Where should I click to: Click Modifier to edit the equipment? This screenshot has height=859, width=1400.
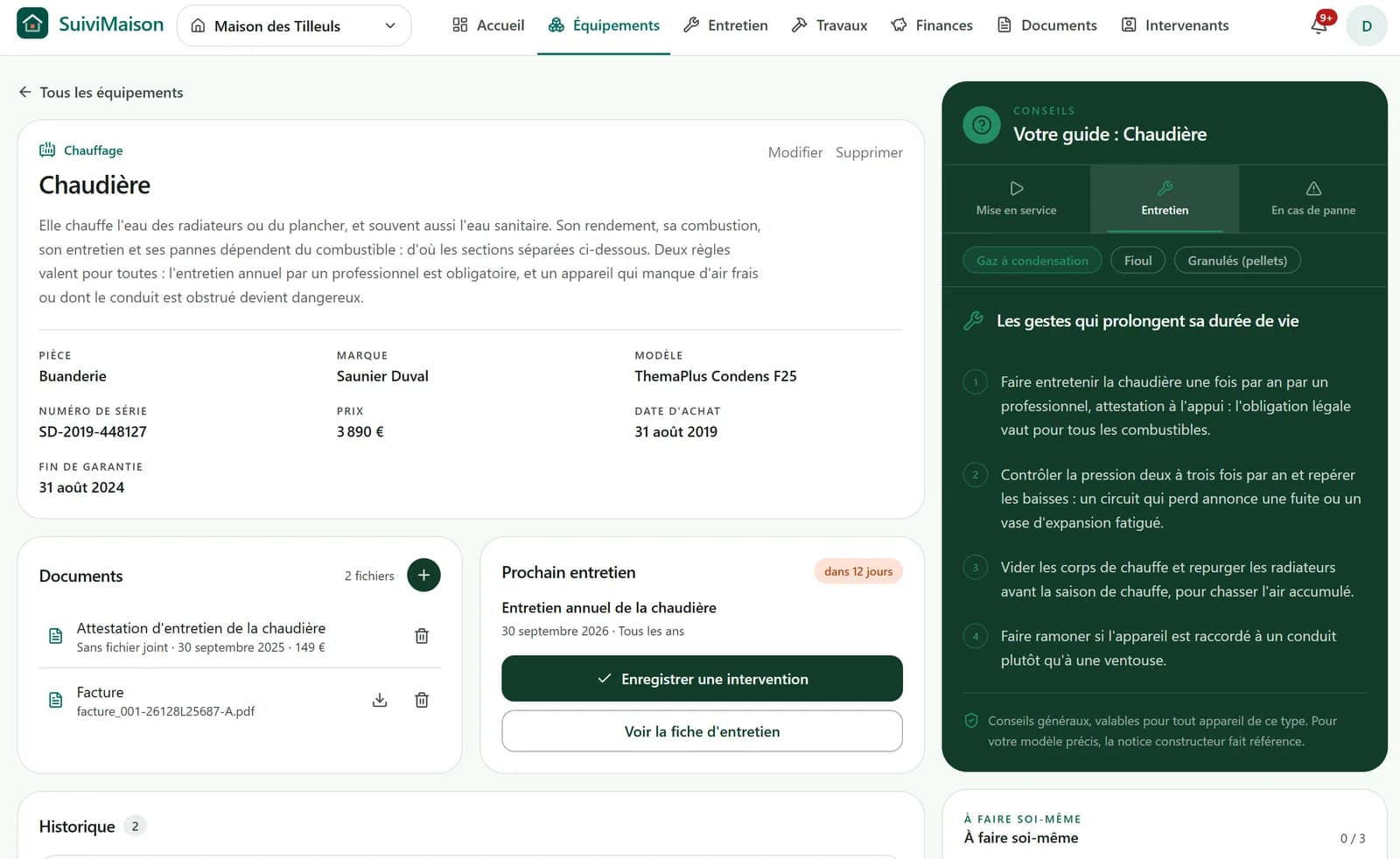coord(795,152)
